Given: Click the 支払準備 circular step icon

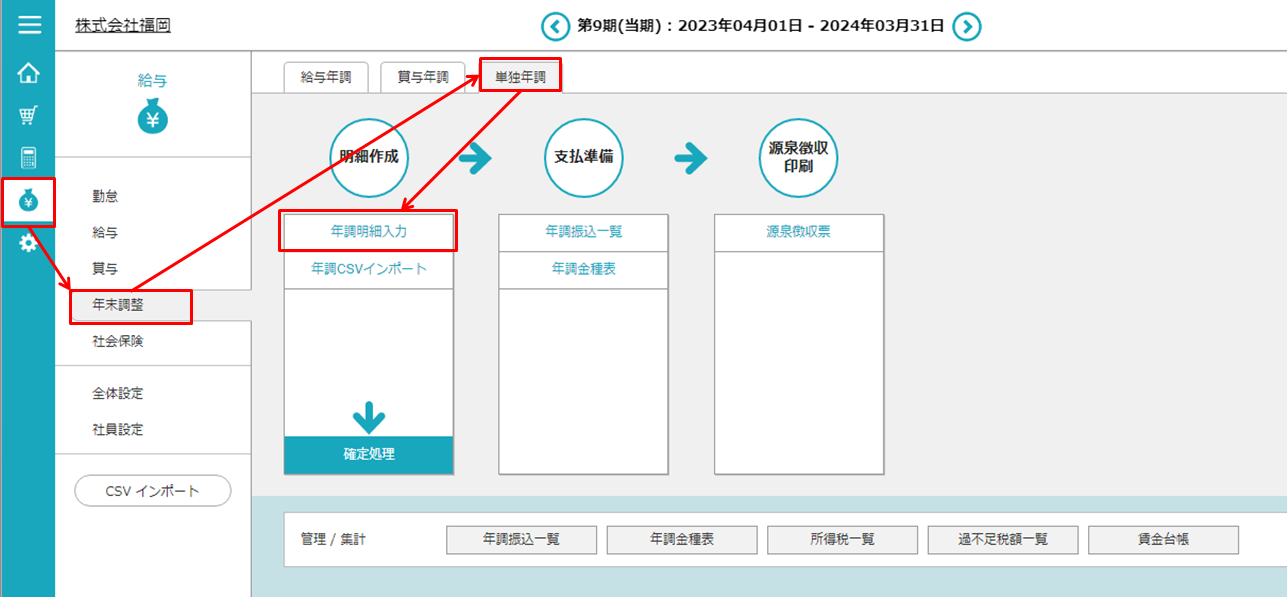Looking at the screenshot, I should click(583, 157).
